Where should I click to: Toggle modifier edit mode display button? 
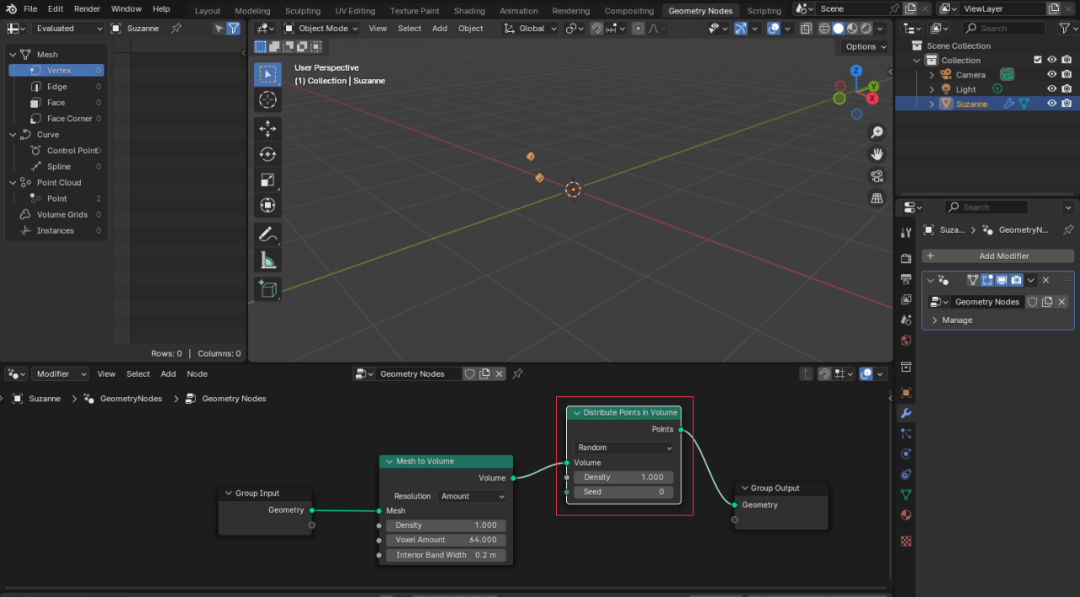(987, 280)
